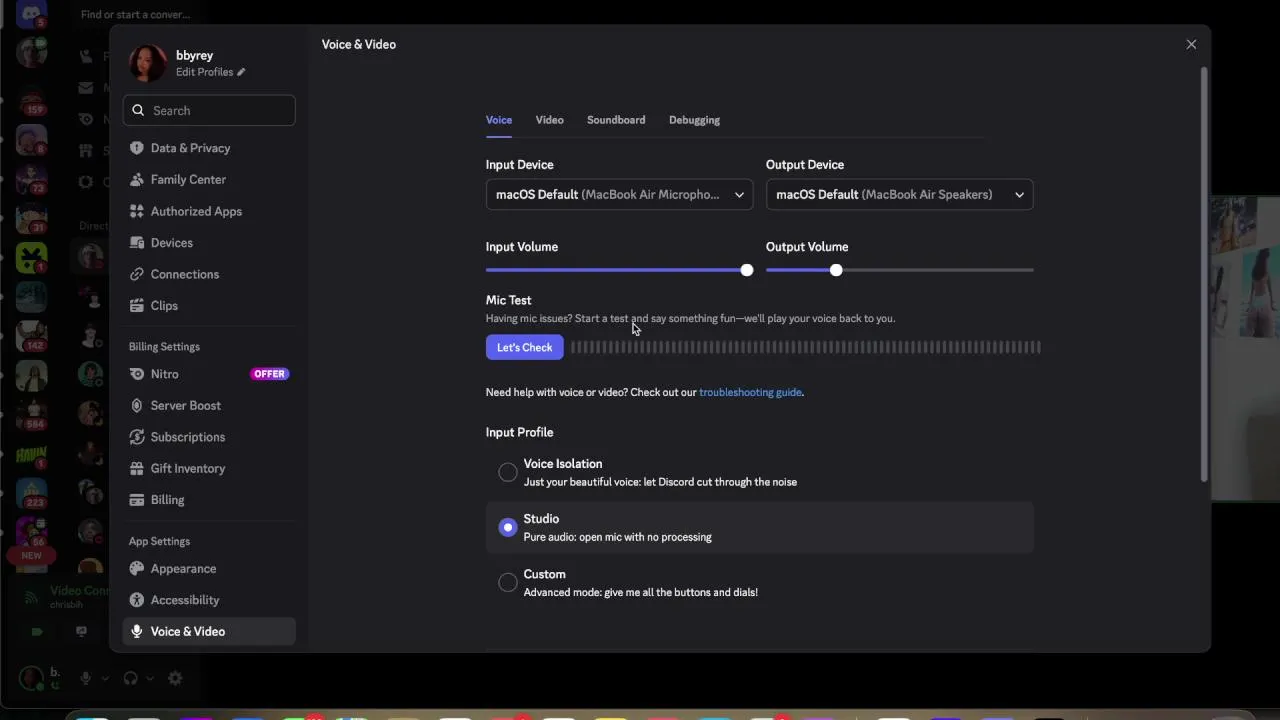
Task: Select Voice & Video in sidebar
Action: pyautogui.click(x=209, y=632)
